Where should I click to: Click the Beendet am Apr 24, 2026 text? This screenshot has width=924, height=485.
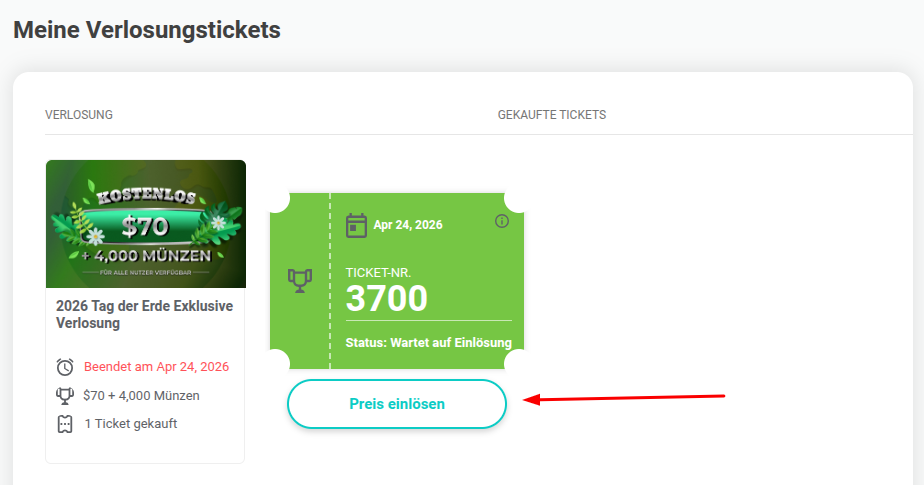tap(156, 367)
